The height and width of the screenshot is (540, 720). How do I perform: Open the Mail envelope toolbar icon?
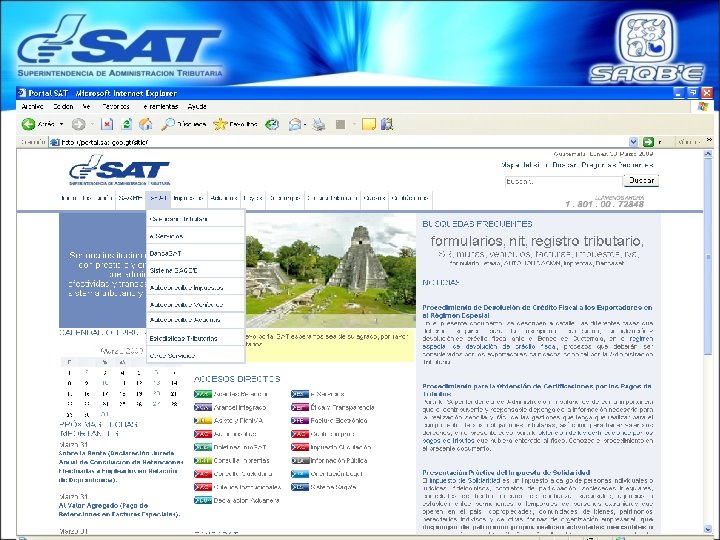tap(295, 124)
